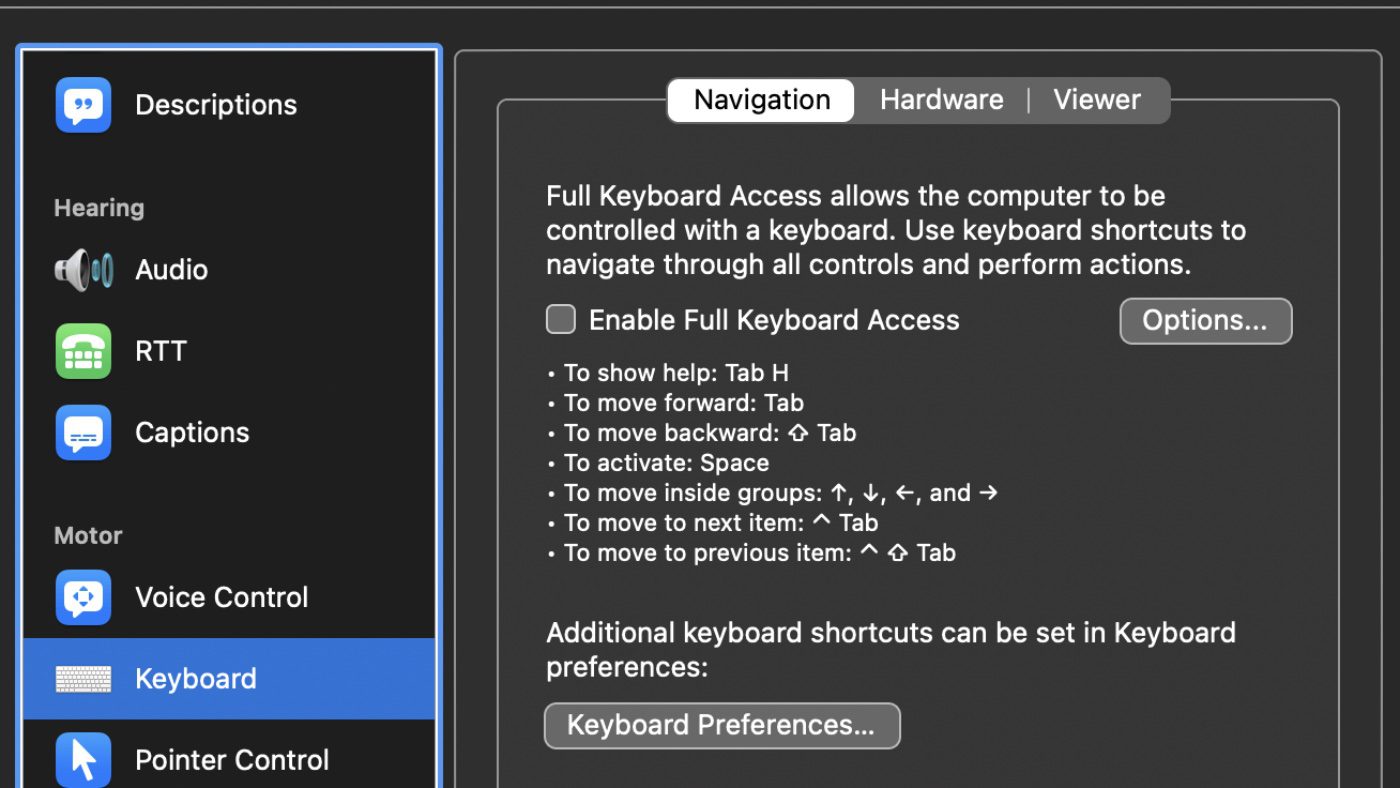Click the Descriptions speech bubble icon
The height and width of the screenshot is (788, 1400).
click(x=83, y=105)
